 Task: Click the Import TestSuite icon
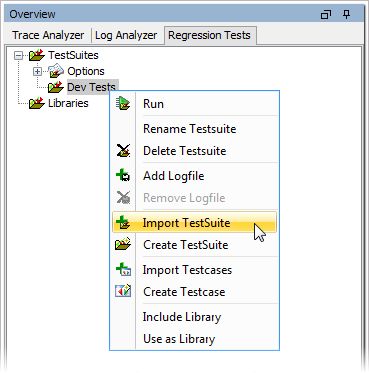tap(123, 223)
